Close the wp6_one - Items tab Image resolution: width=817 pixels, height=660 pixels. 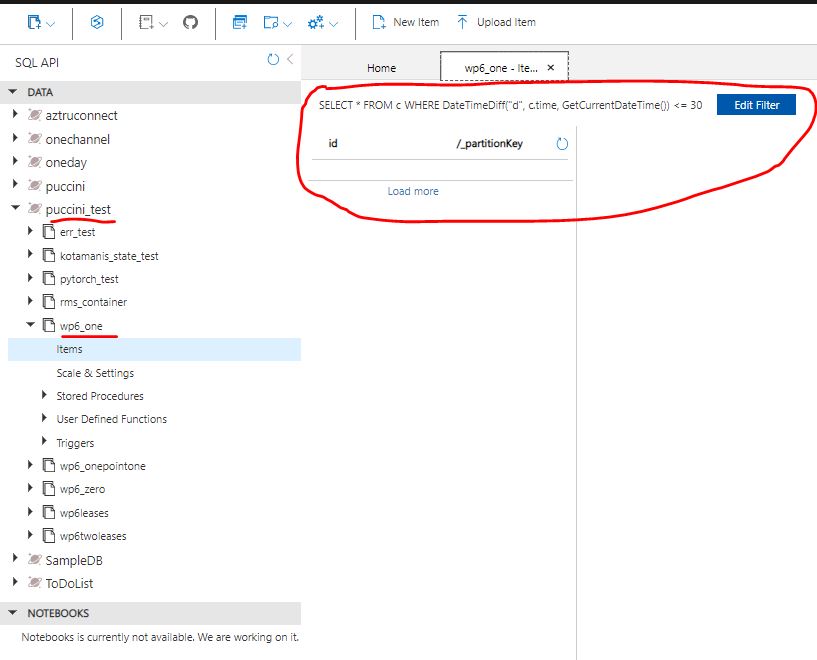551,68
